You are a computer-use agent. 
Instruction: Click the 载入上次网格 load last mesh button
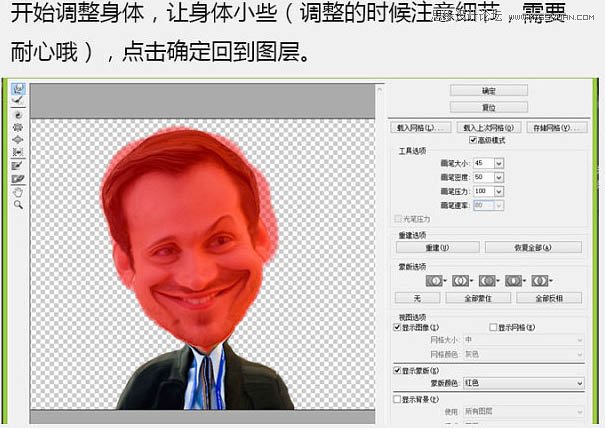tap(488, 128)
